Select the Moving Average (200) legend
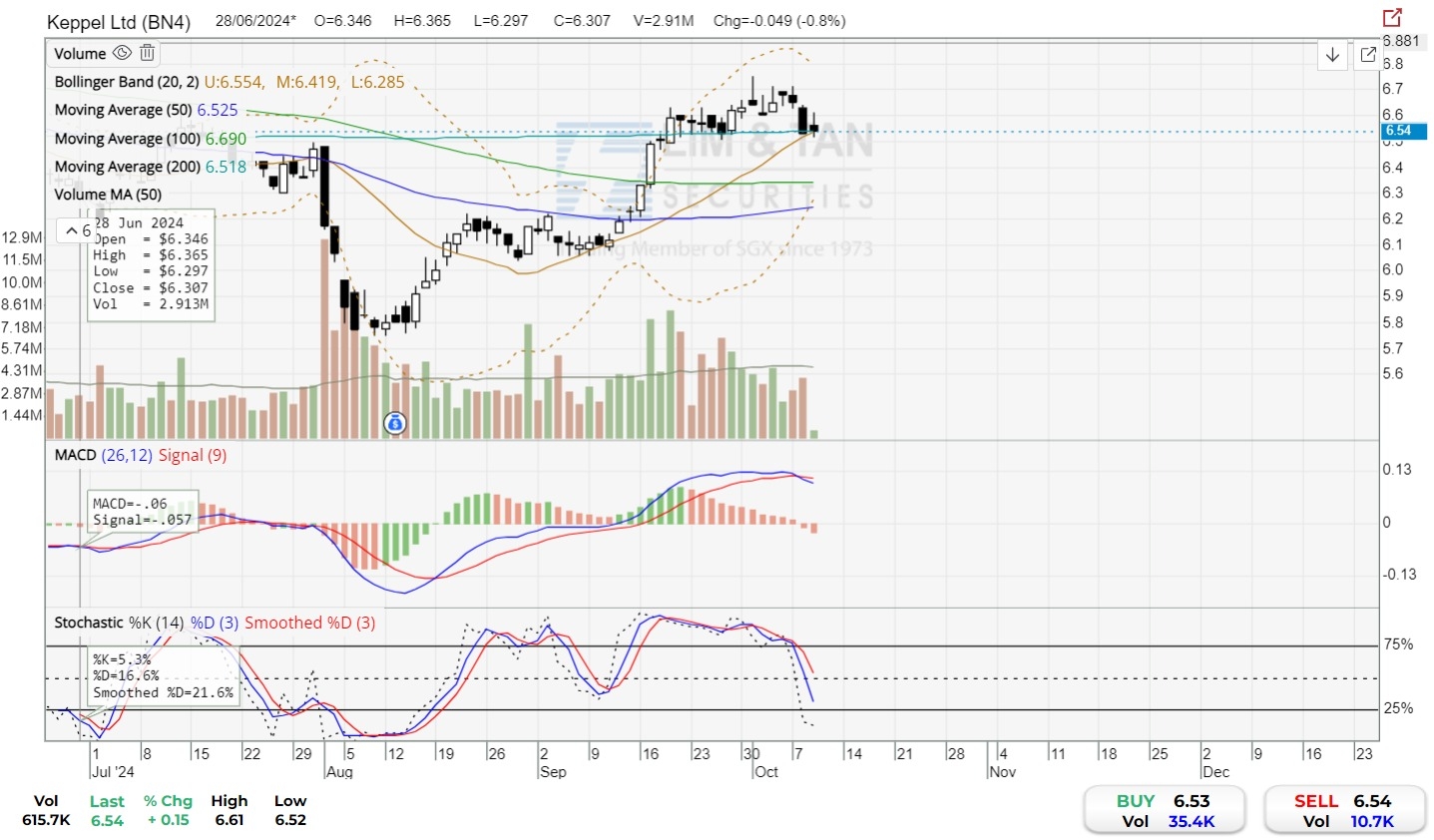The image size is (1434, 840). [x=151, y=167]
